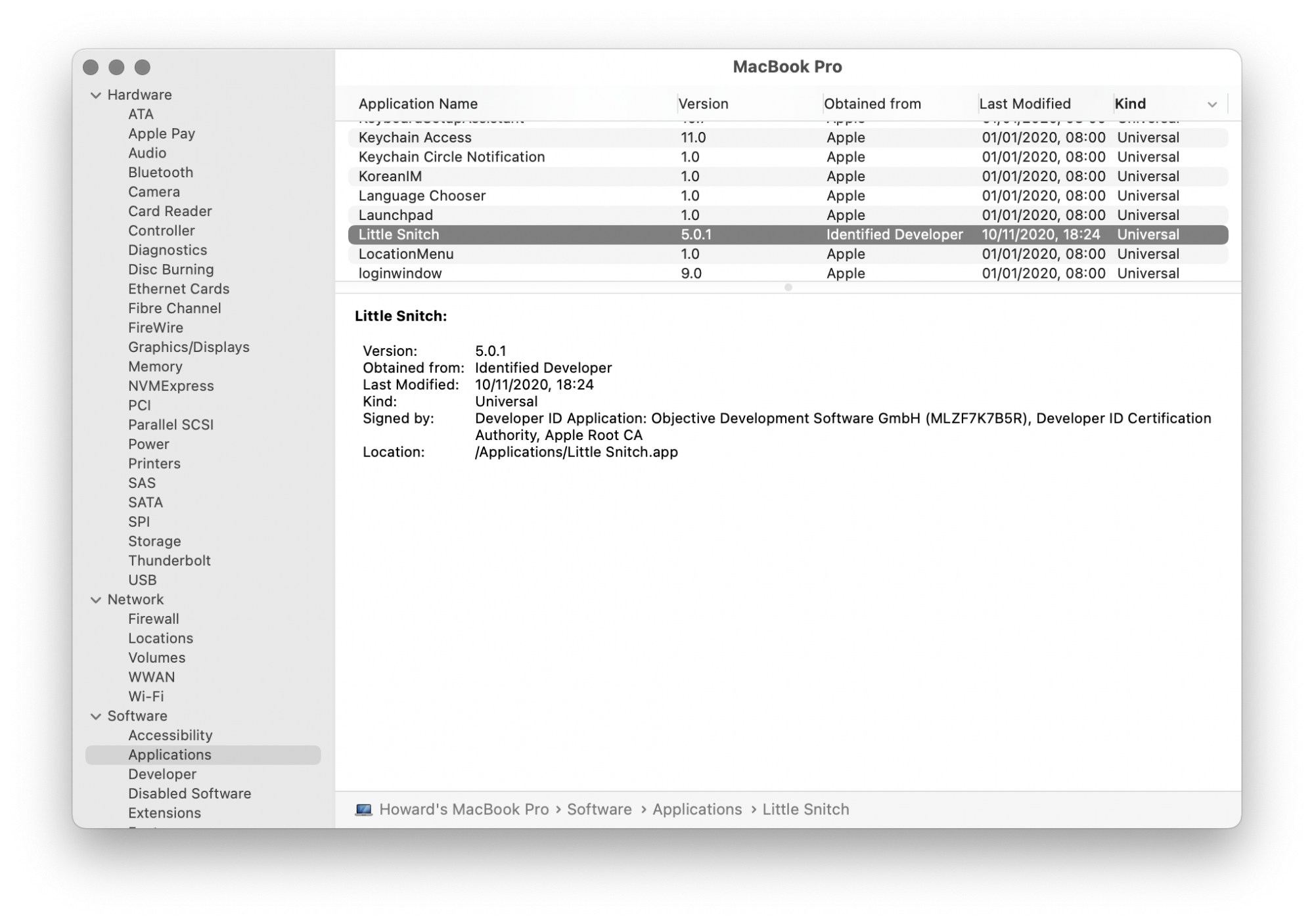Click the red close window button

coord(91,67)
